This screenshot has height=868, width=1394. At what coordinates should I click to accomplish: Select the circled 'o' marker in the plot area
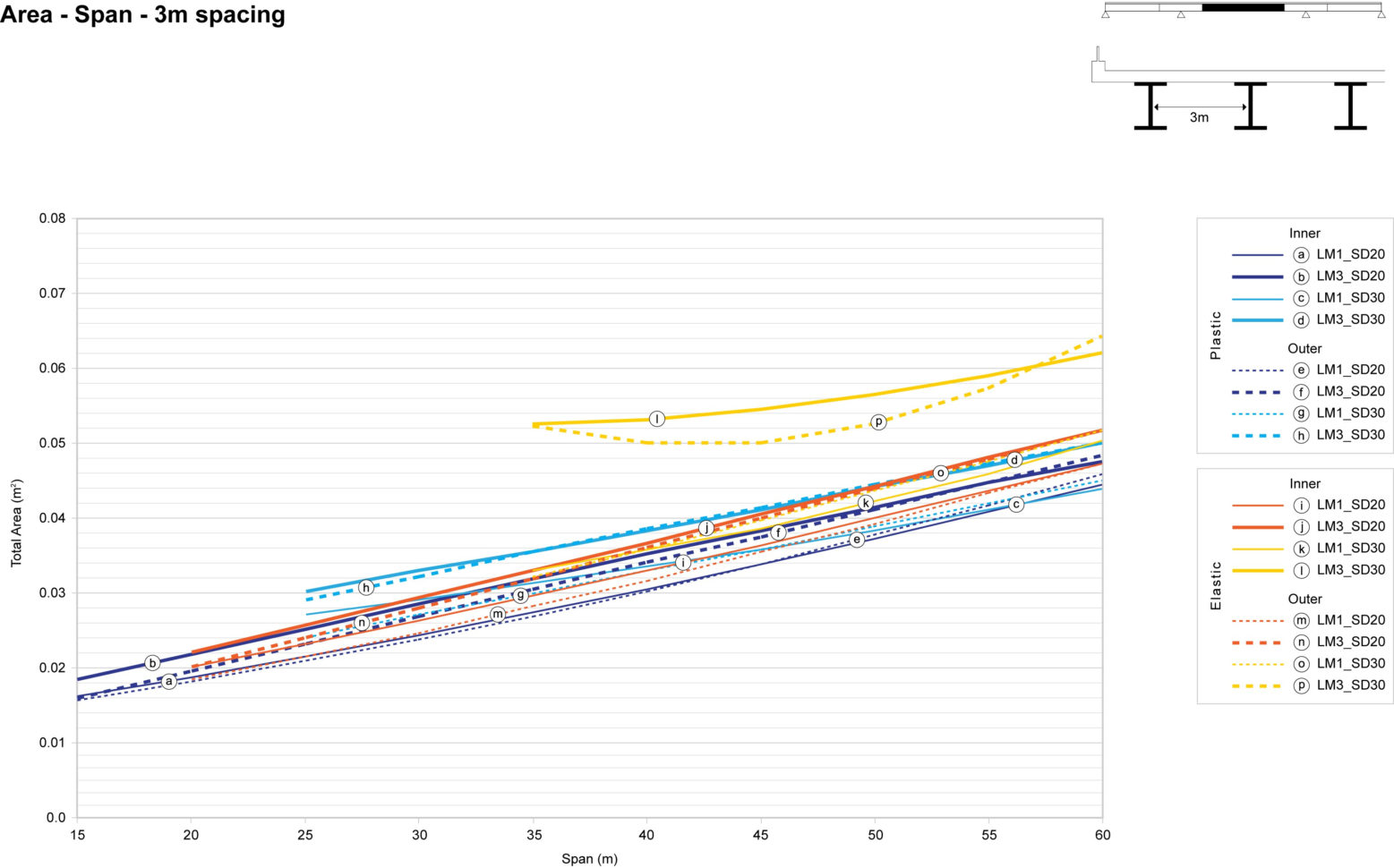click(940, 472)
